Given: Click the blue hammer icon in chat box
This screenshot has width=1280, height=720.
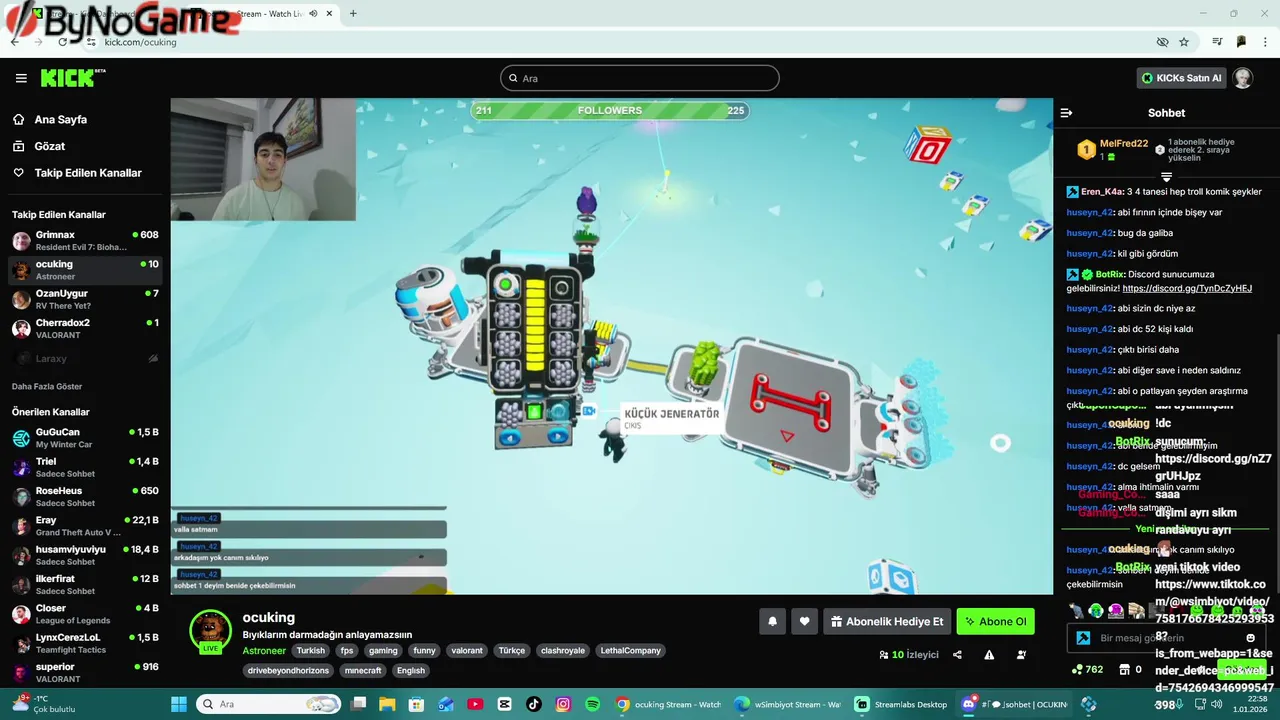Looking at the screenshot, I should pos(1083,637).
